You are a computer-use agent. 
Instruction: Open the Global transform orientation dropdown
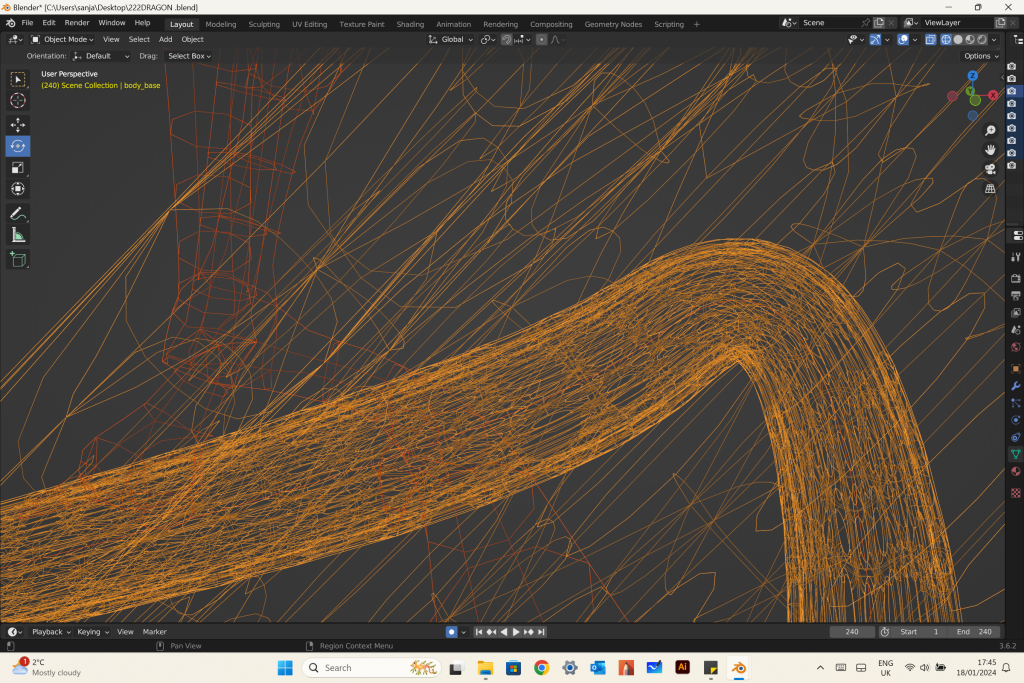(x=451, y=40)
